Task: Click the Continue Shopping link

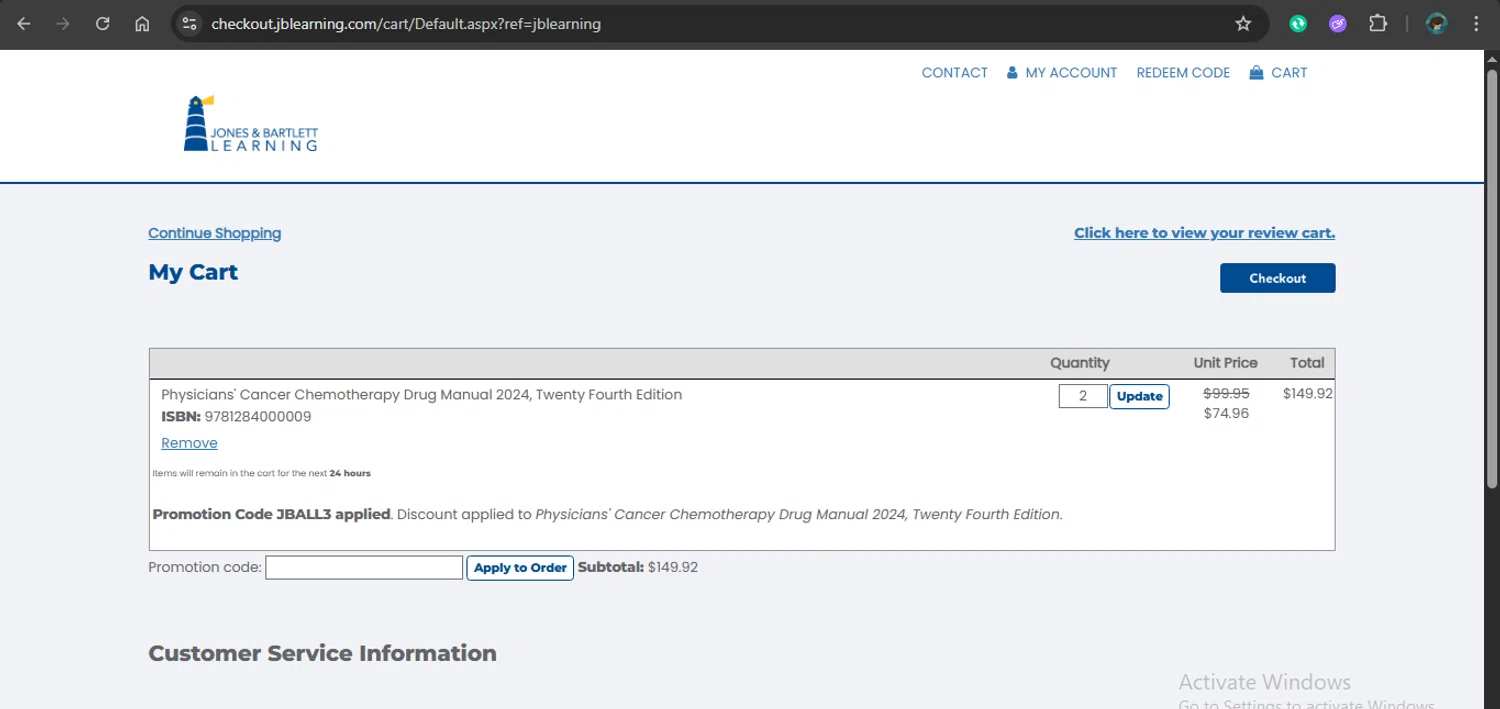Action: pos(214,233)
